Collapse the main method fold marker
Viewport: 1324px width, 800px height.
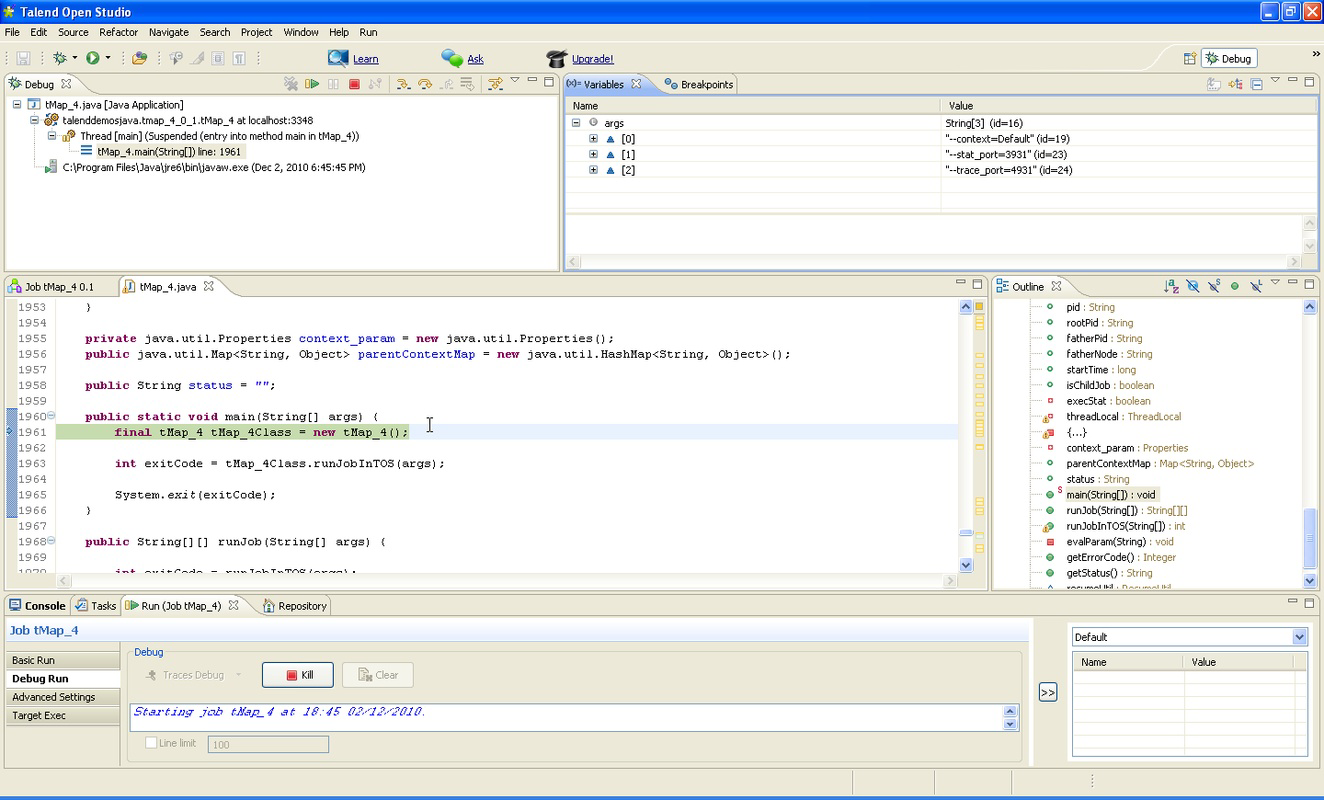pos(51,416)
